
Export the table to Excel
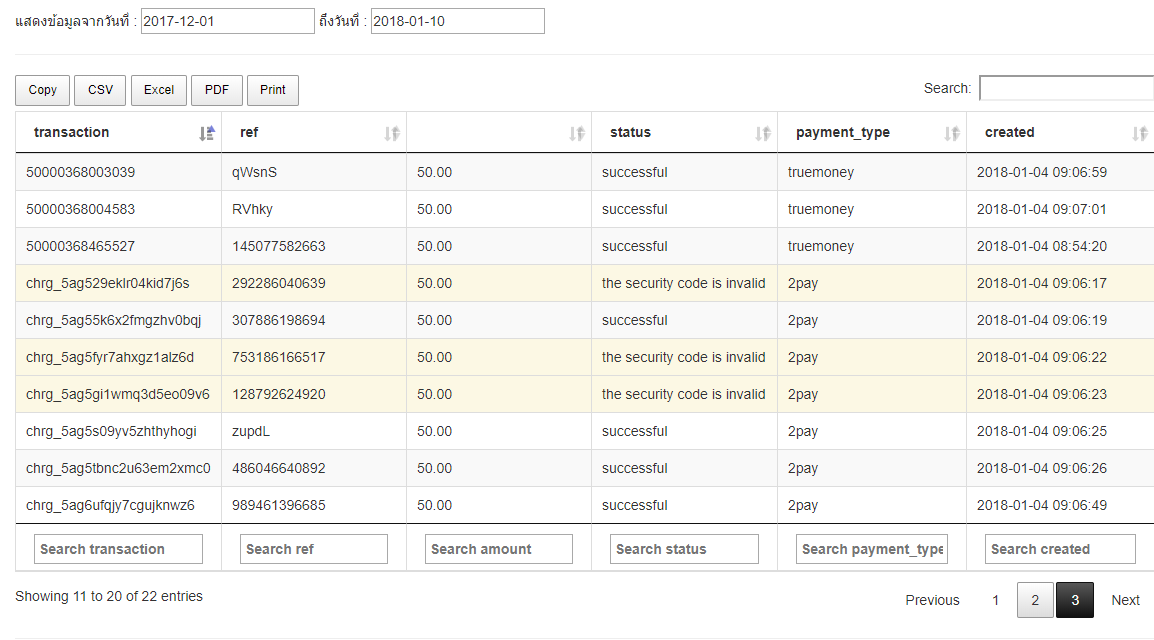(x=159, y=90)
